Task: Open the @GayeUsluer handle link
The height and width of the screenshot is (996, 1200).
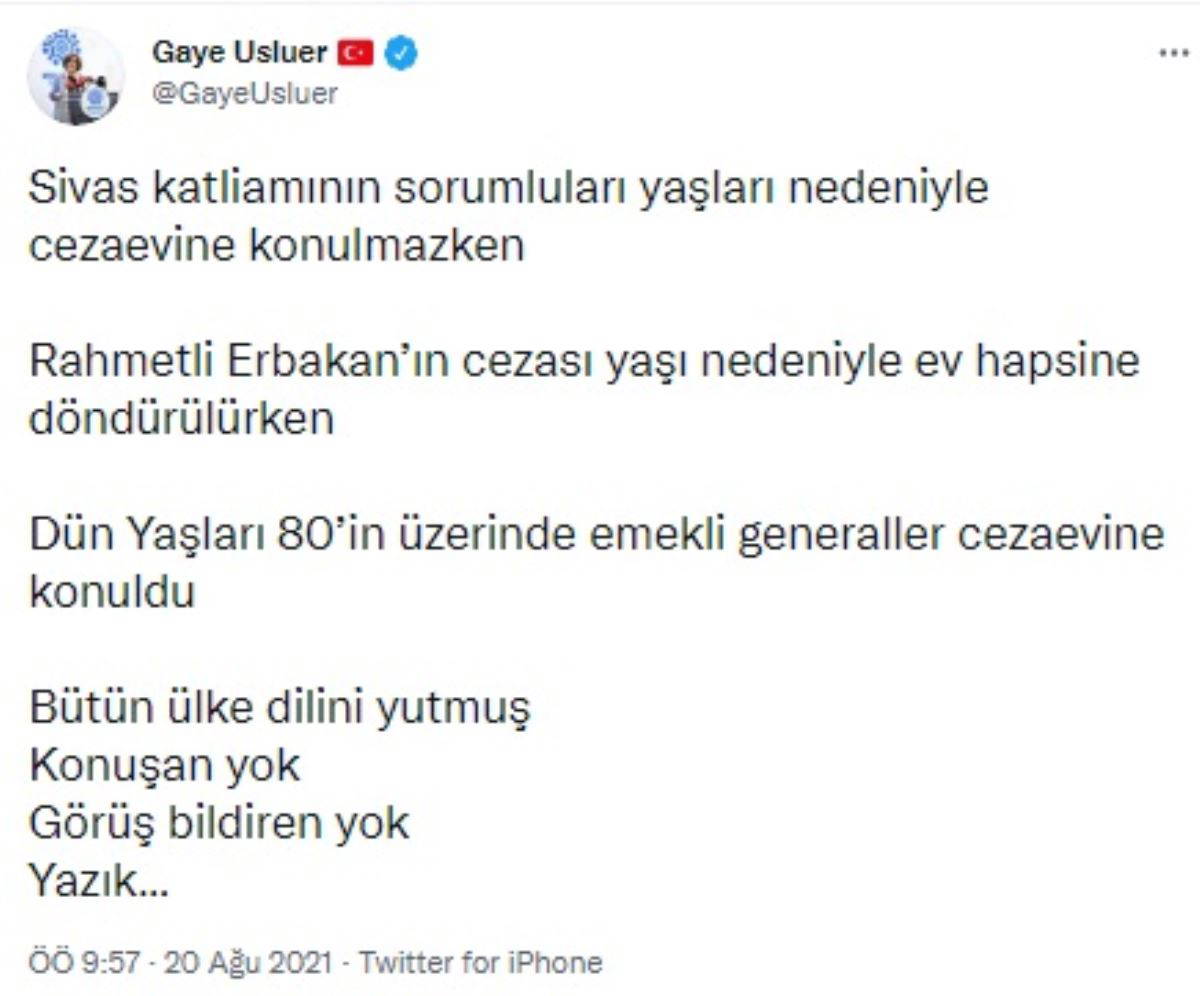Action: pyautogui.click(x=245, y=94)
